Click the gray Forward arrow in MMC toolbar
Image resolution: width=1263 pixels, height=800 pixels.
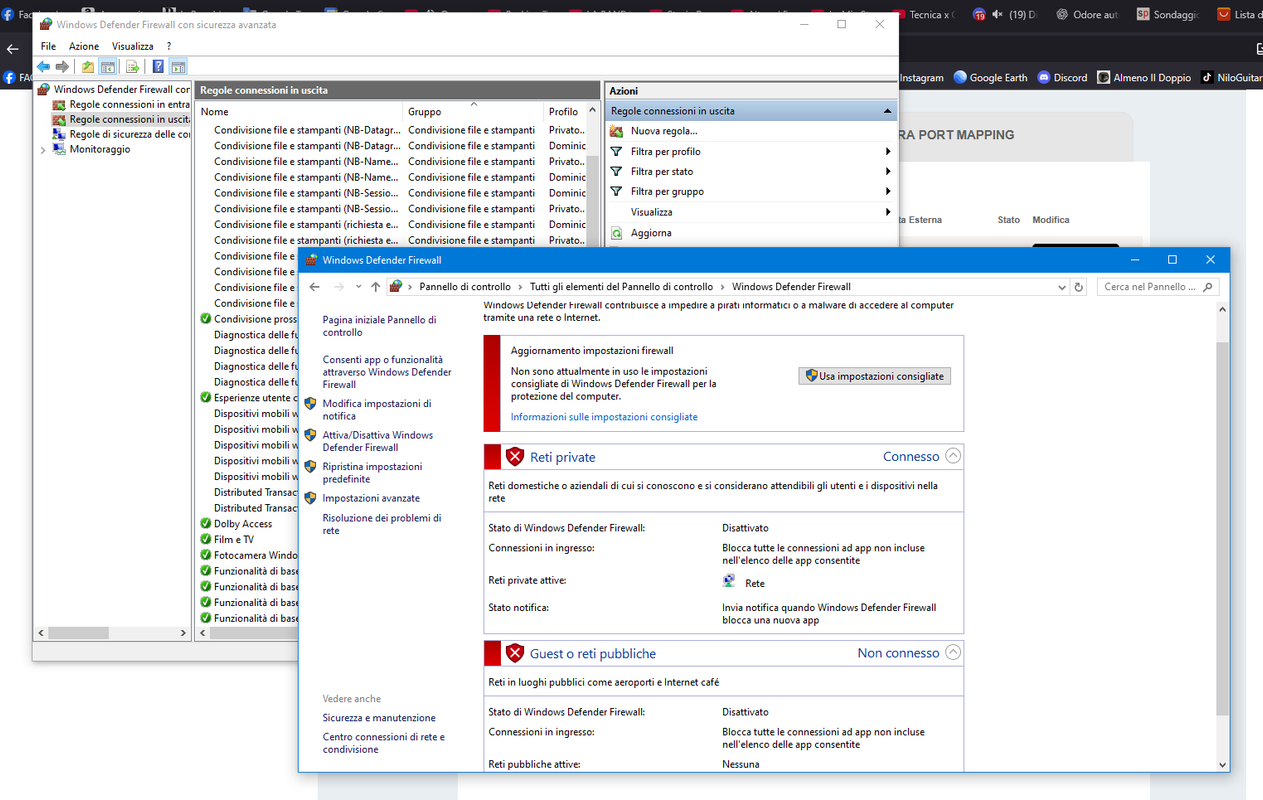[62, 67]
